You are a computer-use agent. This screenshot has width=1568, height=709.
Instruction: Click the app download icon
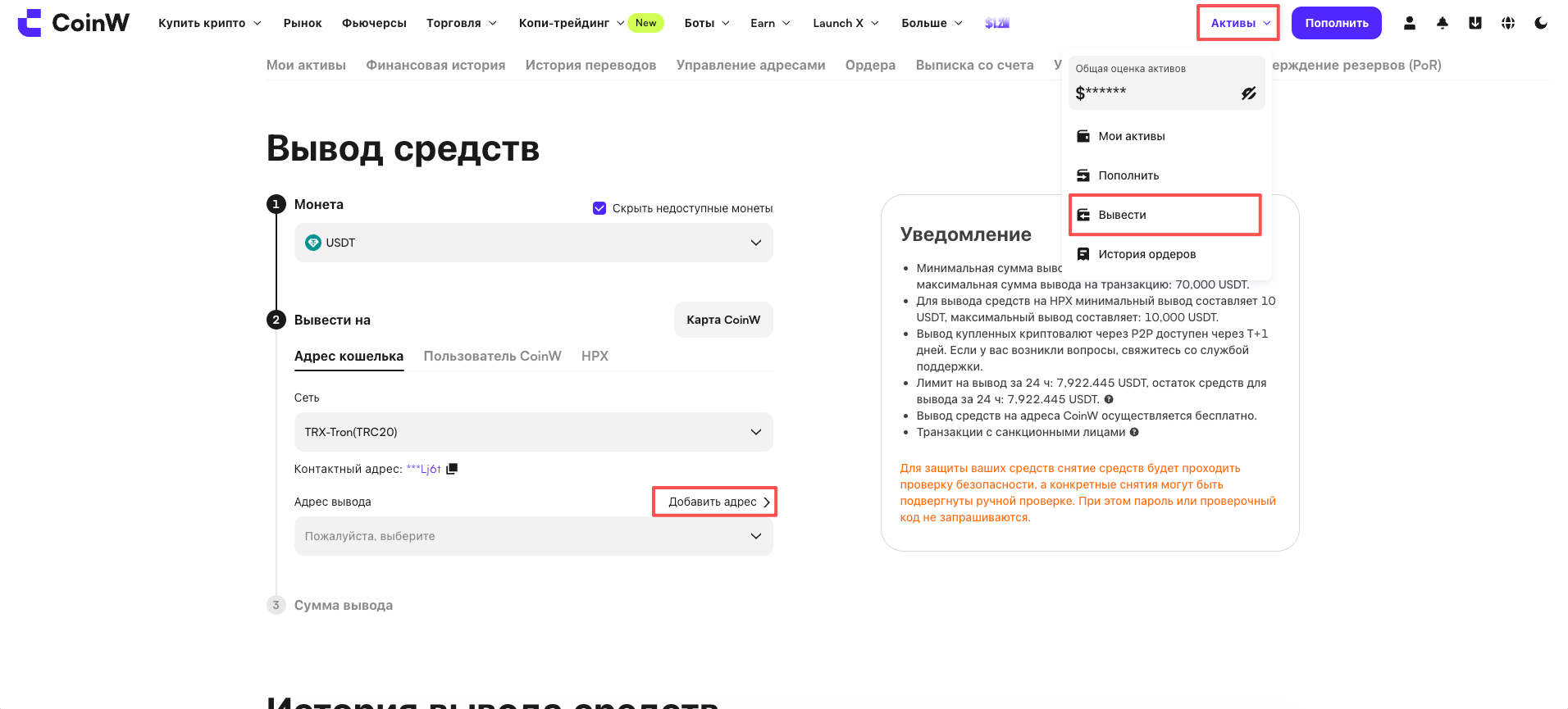[1475, 23]
